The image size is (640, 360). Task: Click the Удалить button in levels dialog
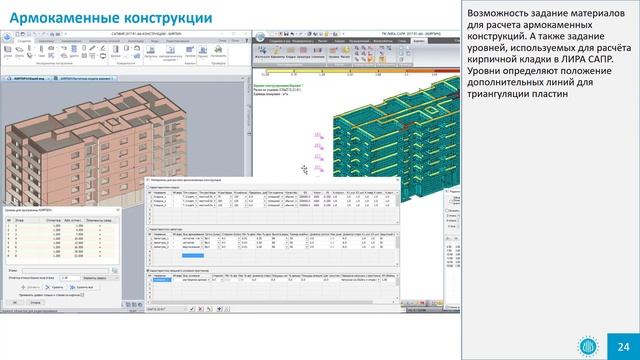pos(54,287)
